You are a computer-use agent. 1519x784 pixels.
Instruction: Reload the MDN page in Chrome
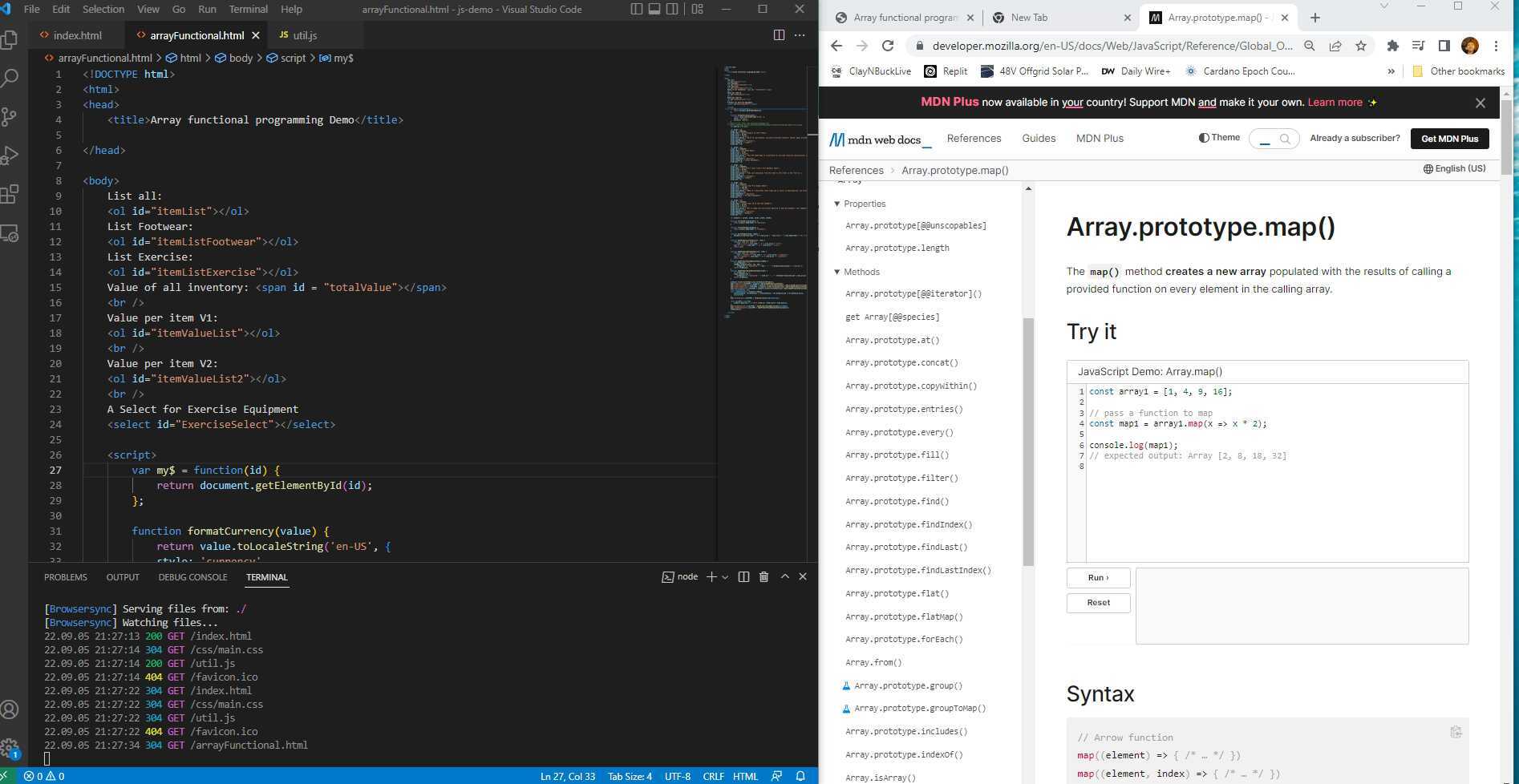pos(887,46)
